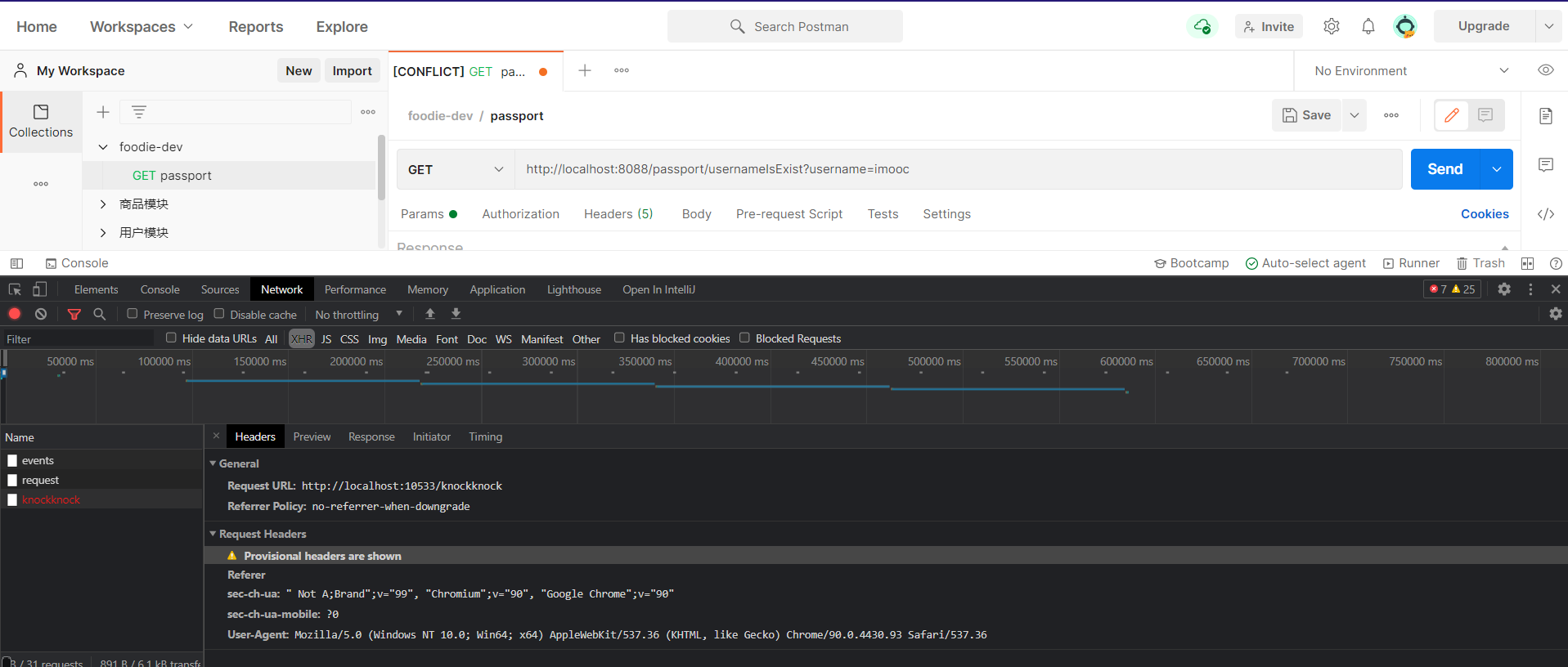This screenshot has height=667, width=1568.
Task: Select the All filter type
Action: coord(272,338)
